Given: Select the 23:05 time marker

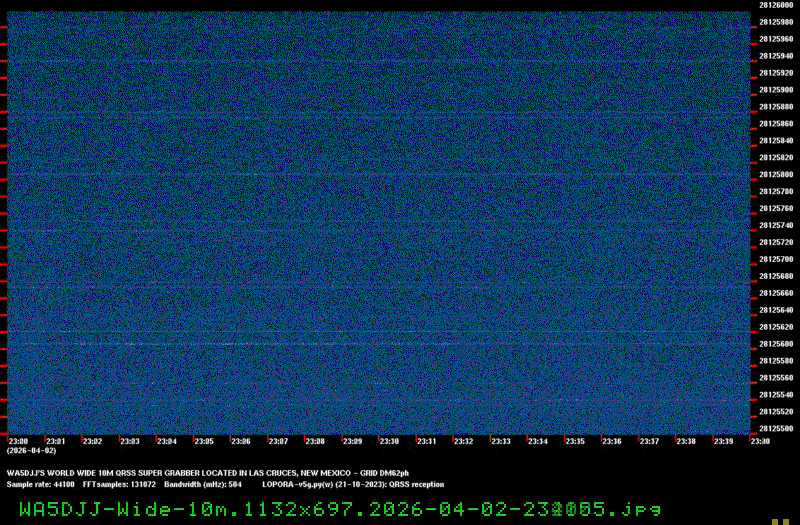Looking at the screenshot, I should coord(203,441).
